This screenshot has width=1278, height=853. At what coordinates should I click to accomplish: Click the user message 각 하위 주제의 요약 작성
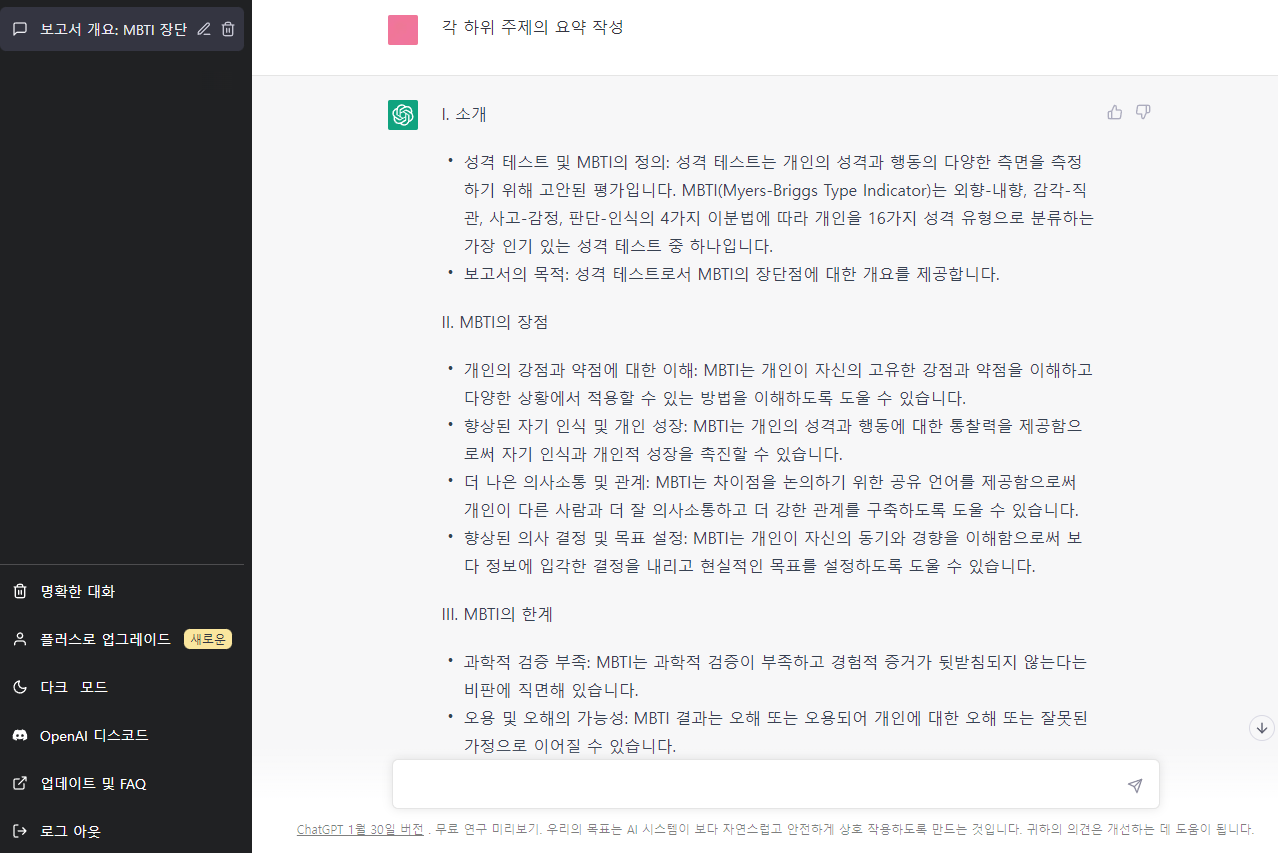point(532,27)
